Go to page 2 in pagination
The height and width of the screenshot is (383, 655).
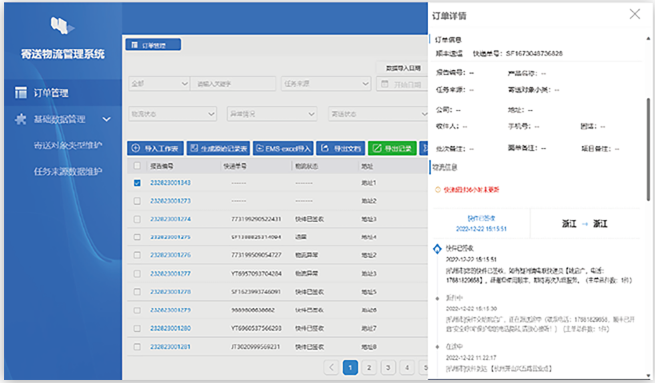(x=369, y=368)
